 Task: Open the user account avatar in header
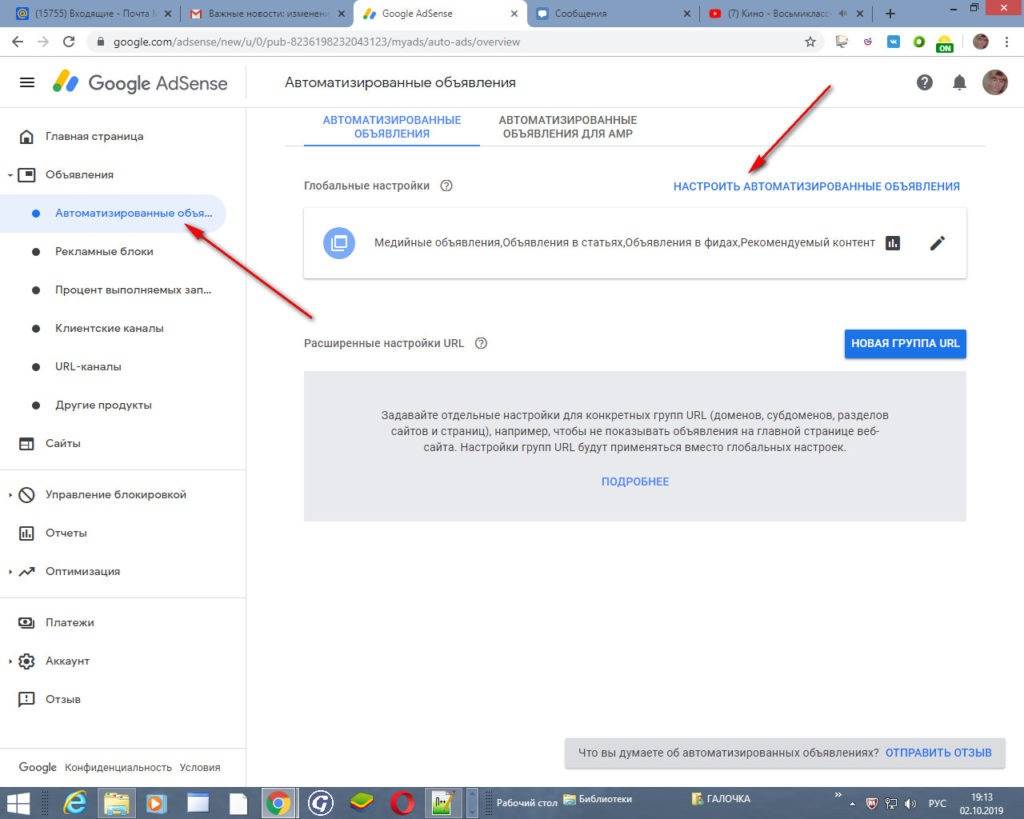(x=994, y=83)
